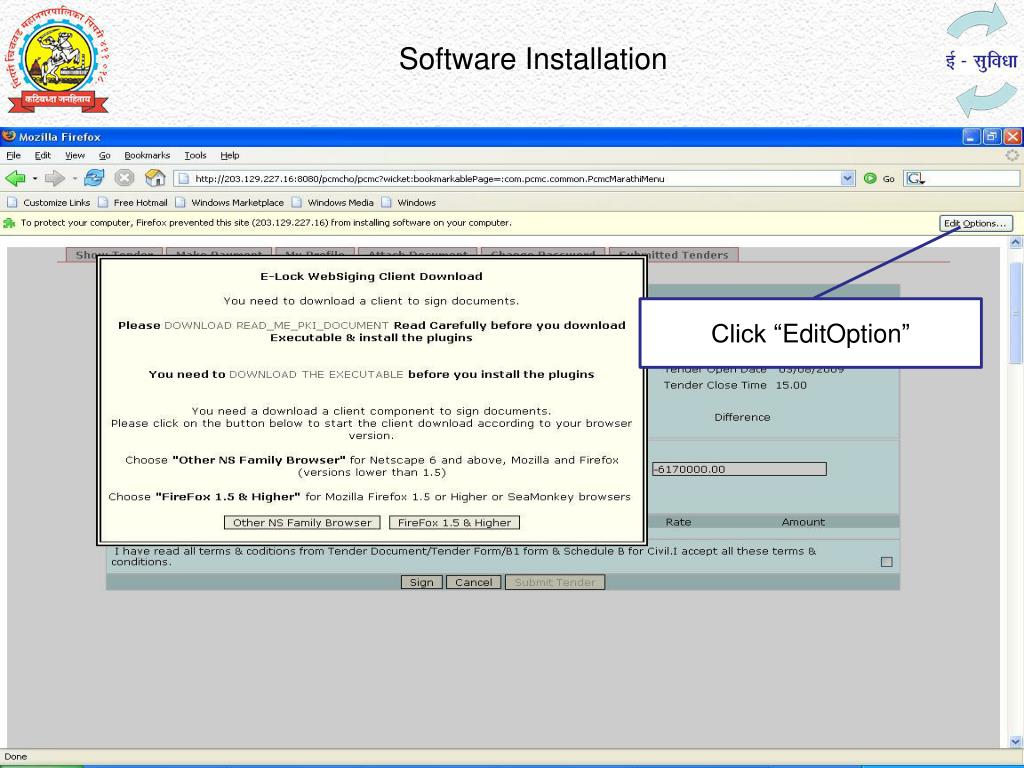Open the Help menu

[230, 155]
